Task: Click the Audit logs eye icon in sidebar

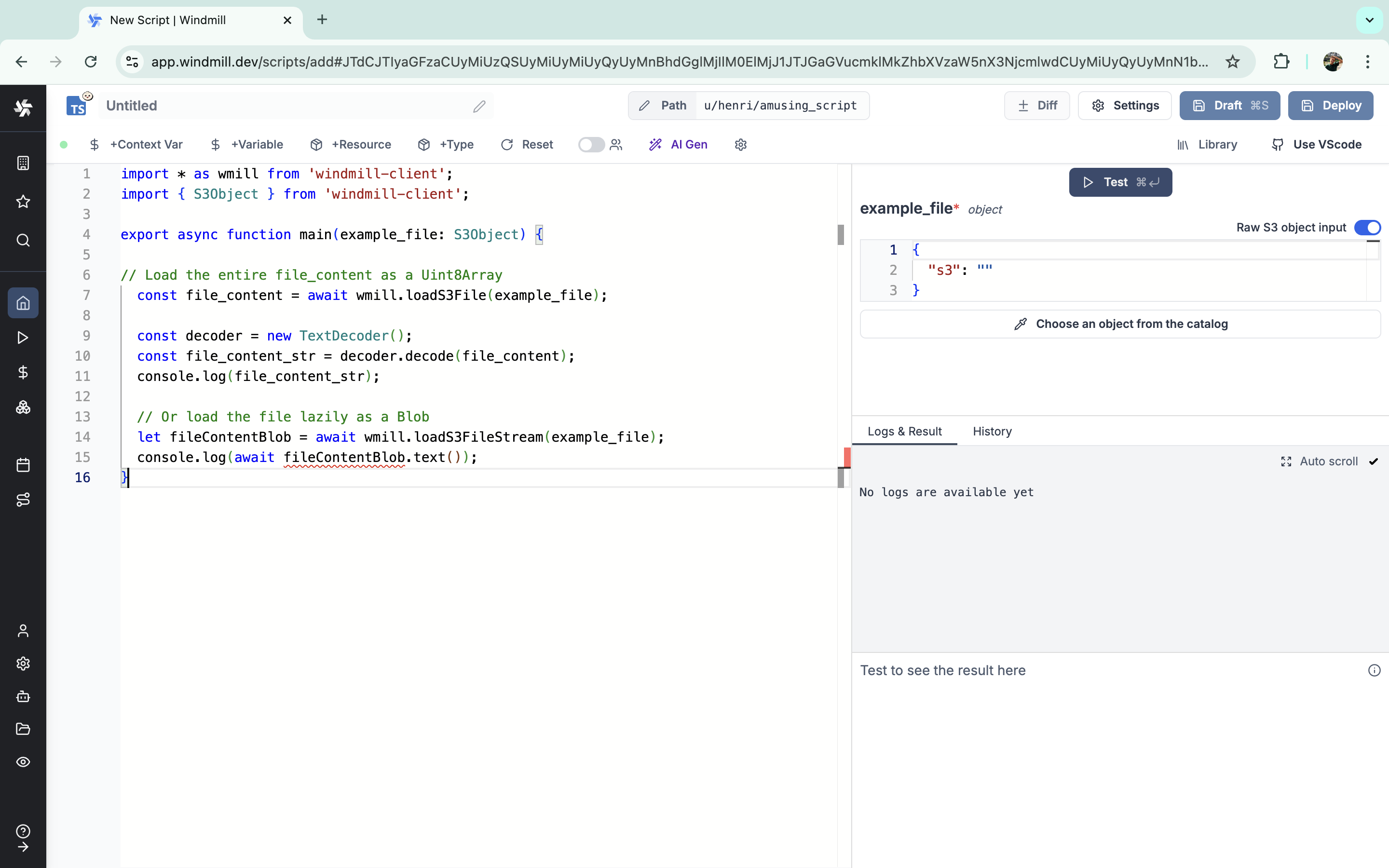Action: pos(23,762)
